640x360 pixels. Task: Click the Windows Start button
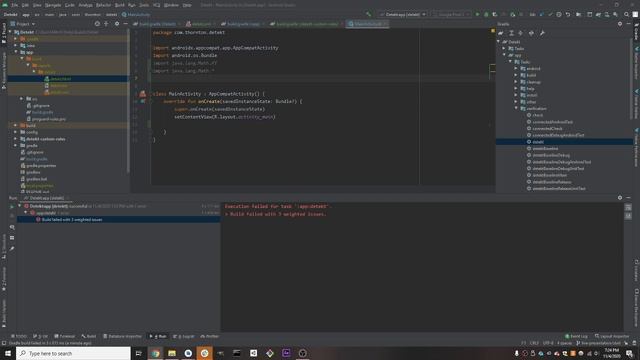[8, 353]
